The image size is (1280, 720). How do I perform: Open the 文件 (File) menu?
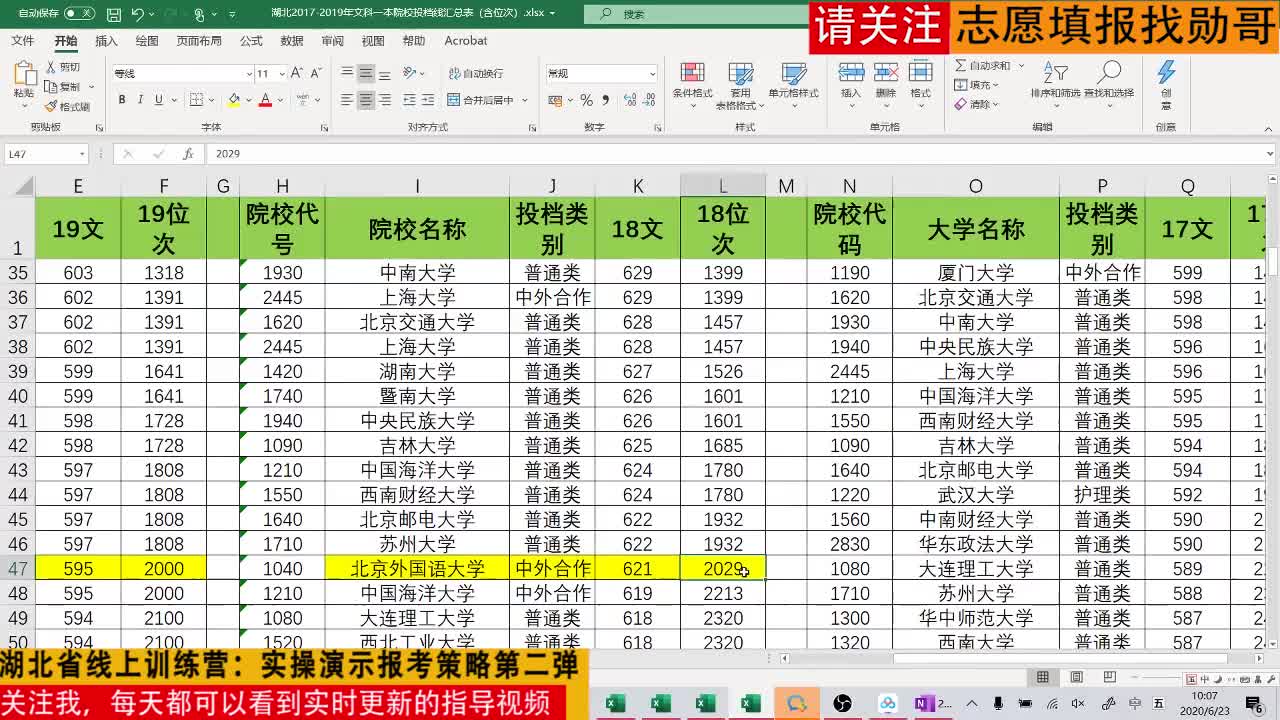22,41
